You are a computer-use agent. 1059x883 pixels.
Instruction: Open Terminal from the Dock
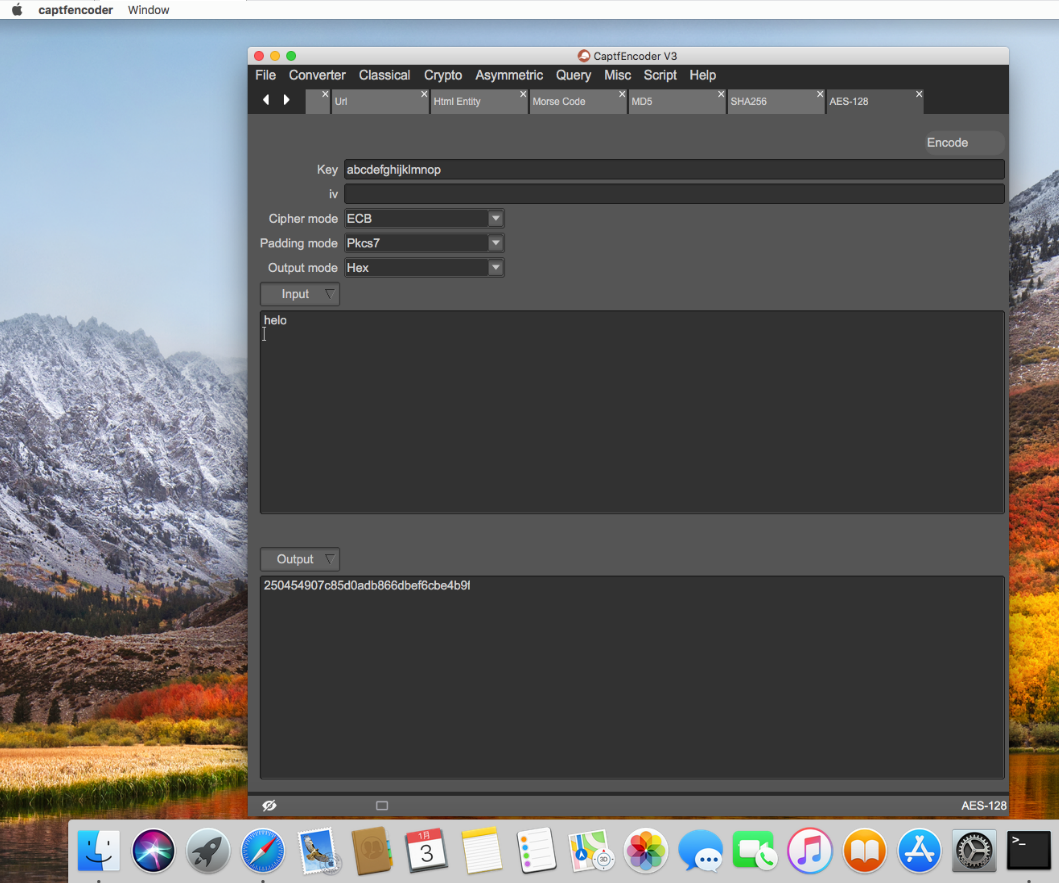1028,851
